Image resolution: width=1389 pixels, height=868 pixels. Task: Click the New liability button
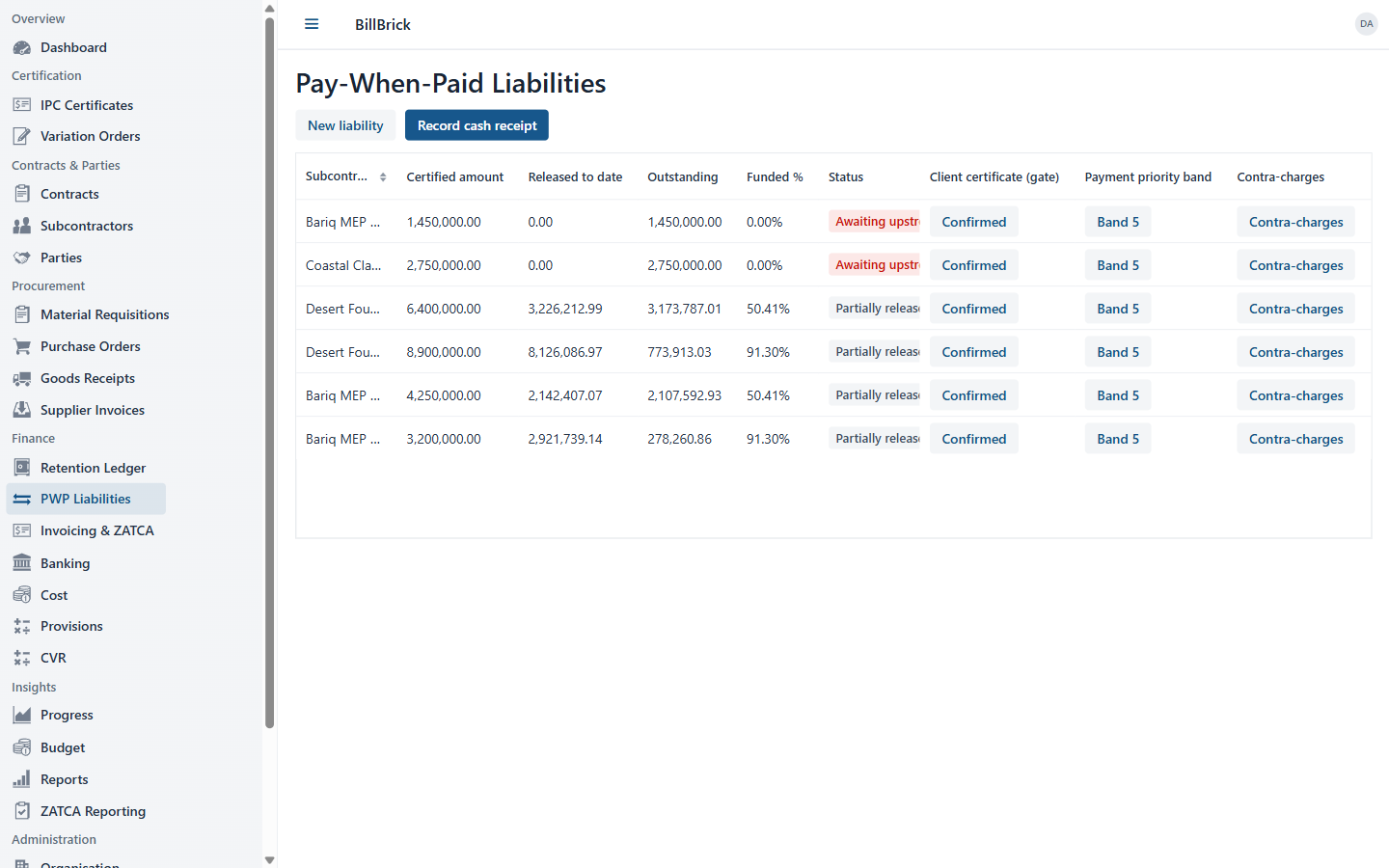pyautogui.click(x=345, y=125)
